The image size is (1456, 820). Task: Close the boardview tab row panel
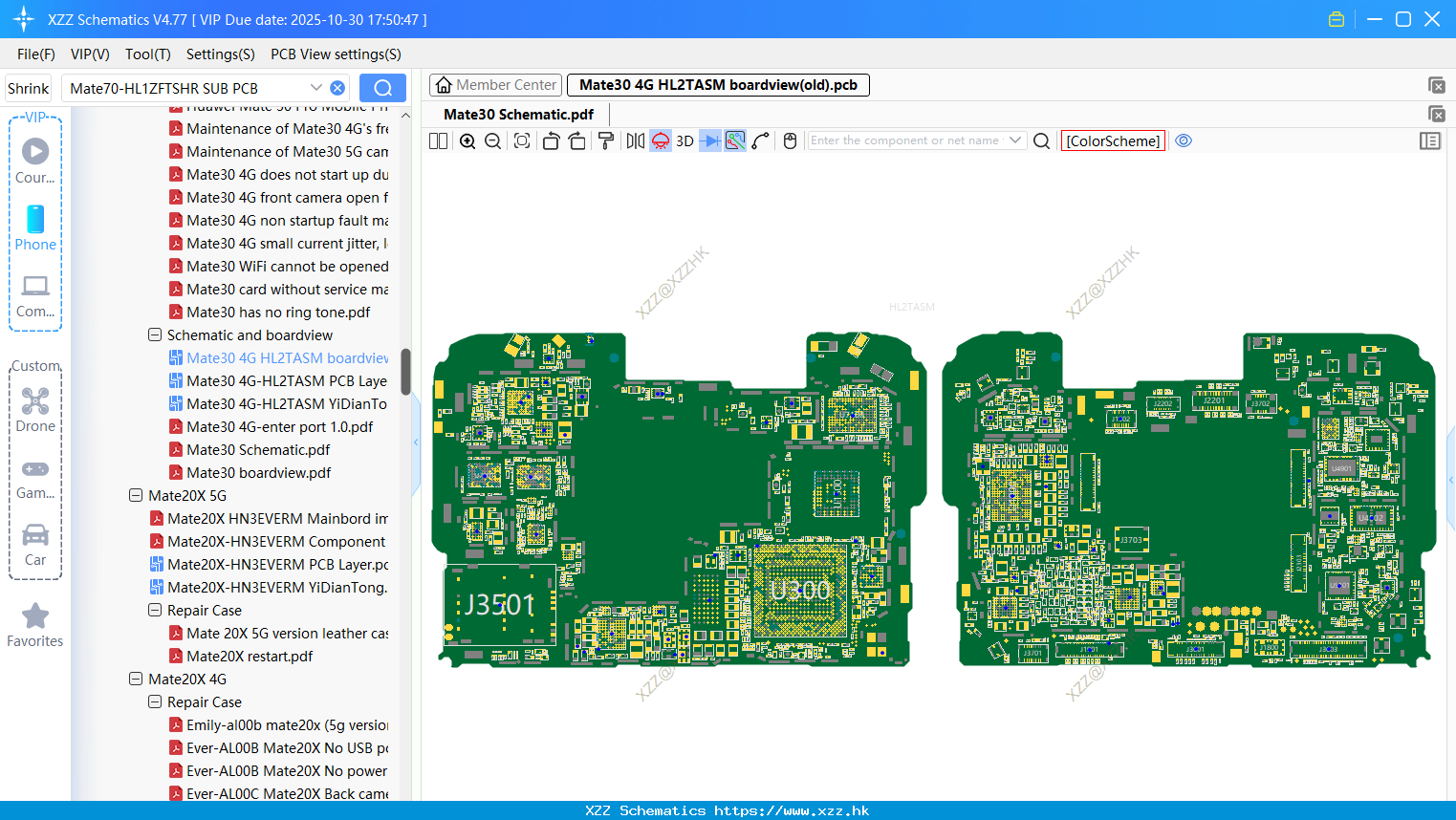1436,85
